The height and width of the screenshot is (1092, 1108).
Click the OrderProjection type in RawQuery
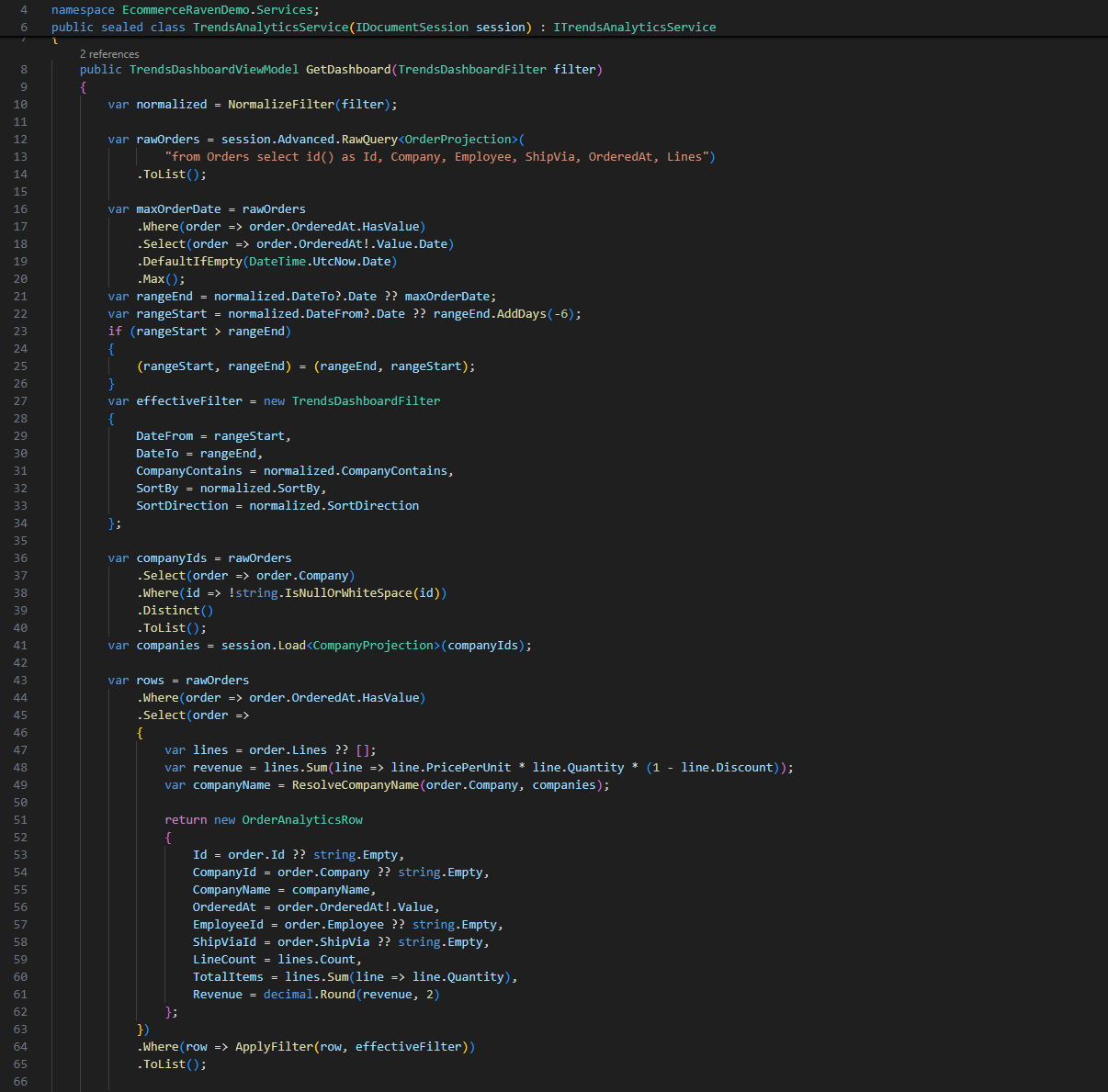pyautogui.click(x=458, y=140)
